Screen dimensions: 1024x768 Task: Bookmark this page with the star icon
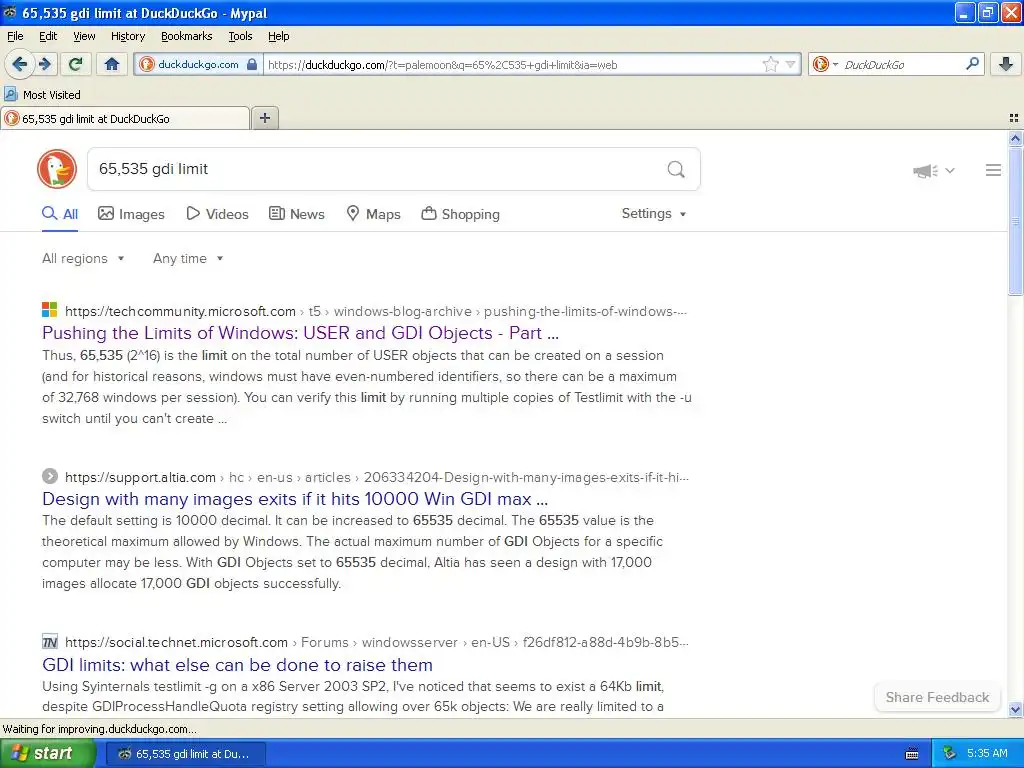click(771, 64)
